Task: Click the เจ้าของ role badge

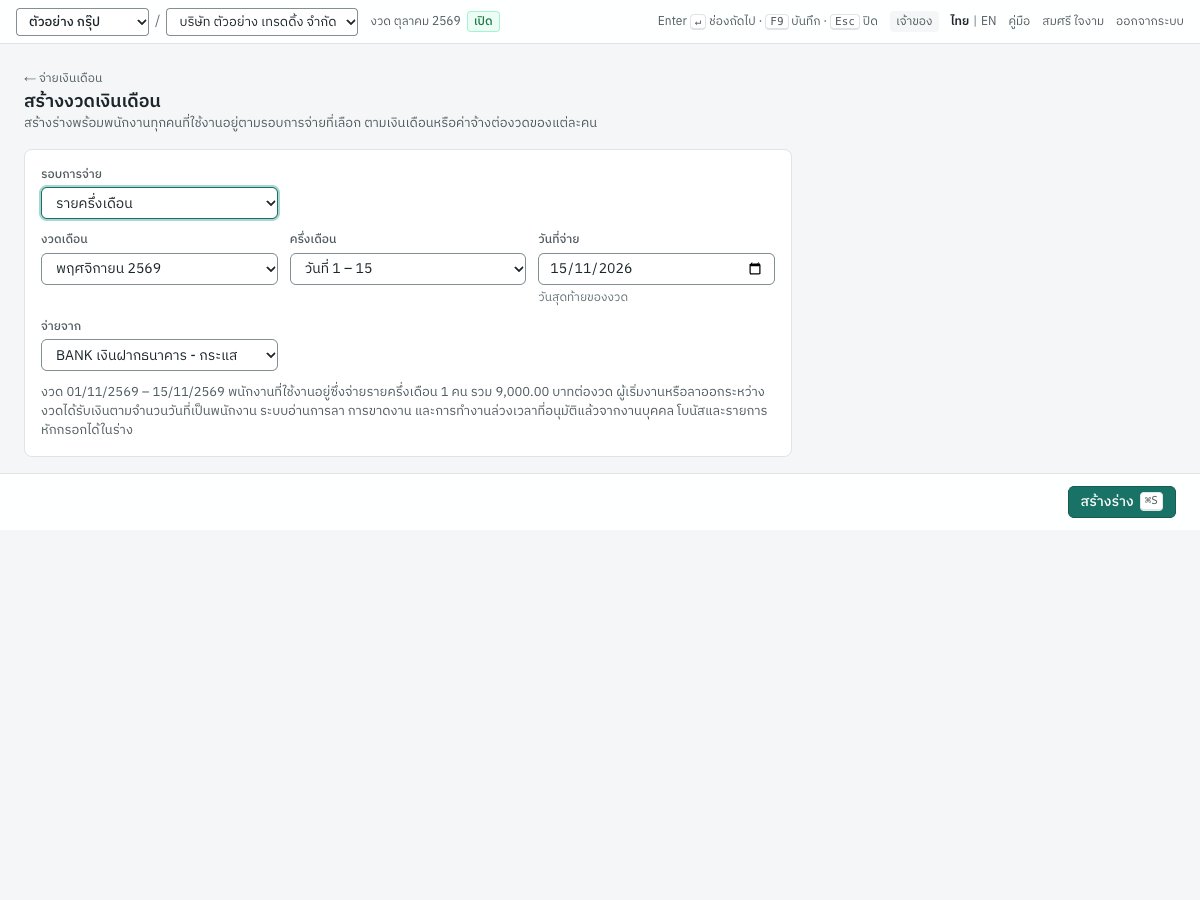Action: click(x=914, y=21)
